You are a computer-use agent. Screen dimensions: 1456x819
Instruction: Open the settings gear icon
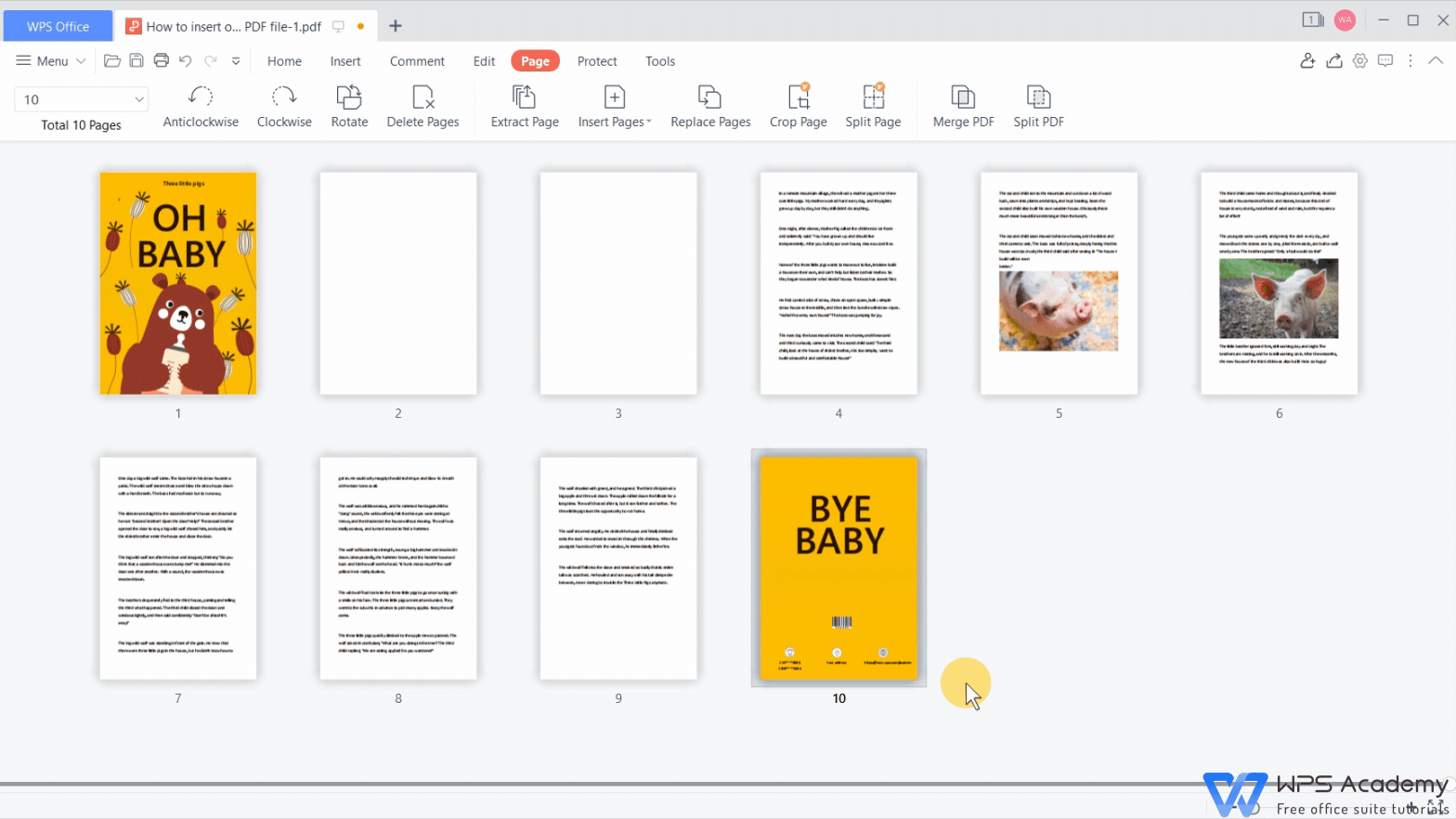tap(1359, 60)
